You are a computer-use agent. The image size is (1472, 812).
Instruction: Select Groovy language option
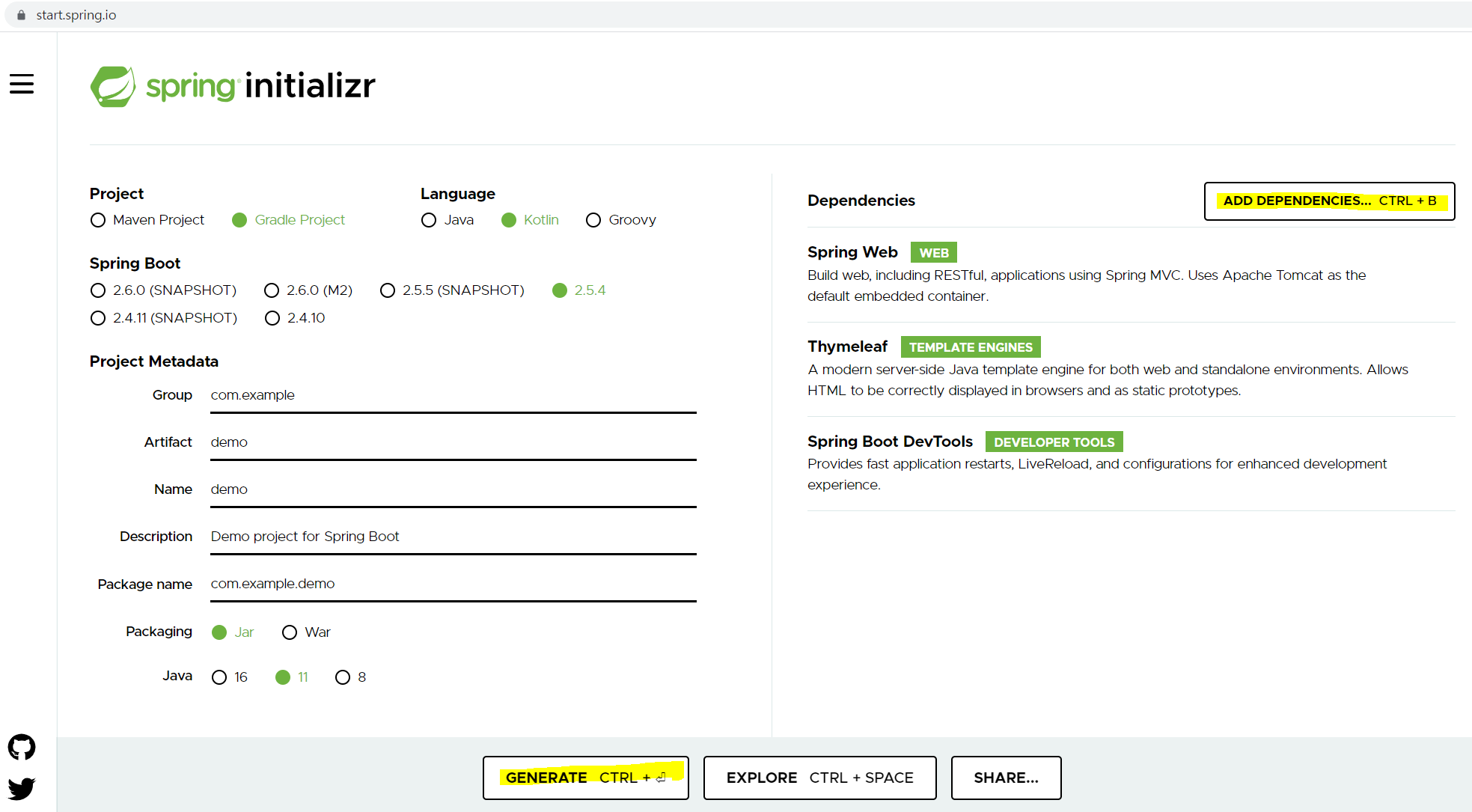593,220
